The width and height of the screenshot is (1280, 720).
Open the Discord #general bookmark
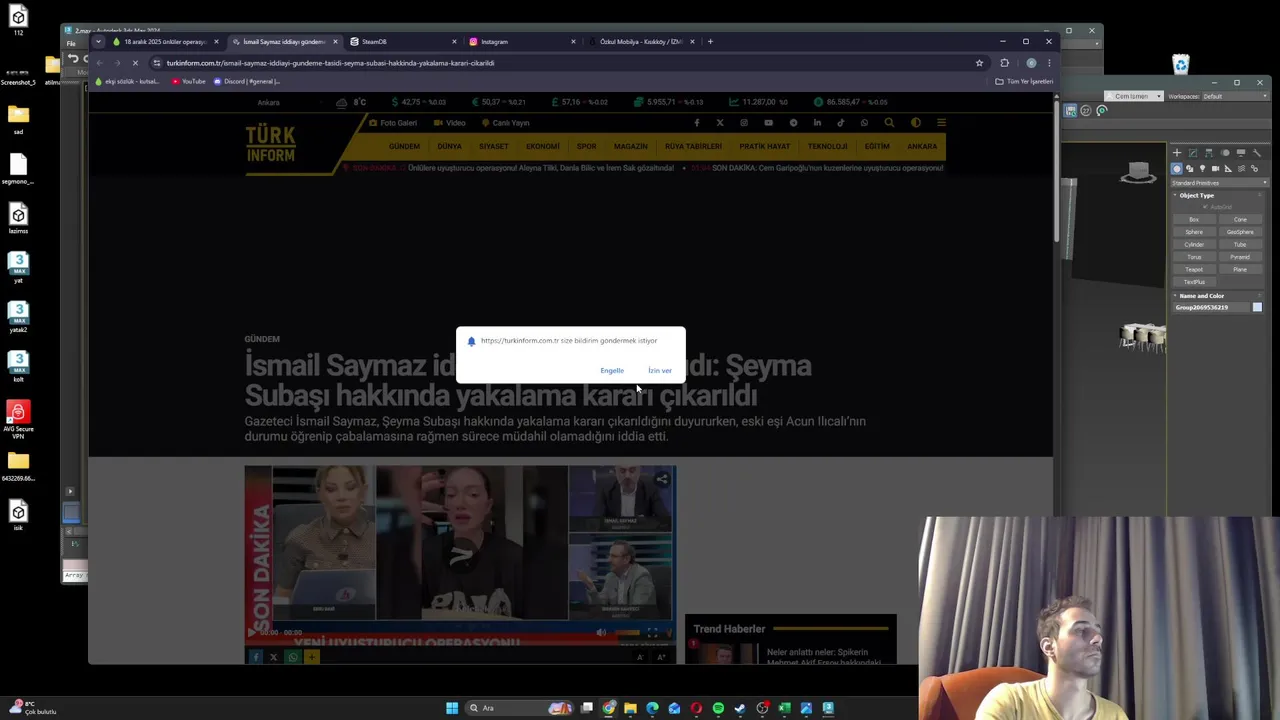click(247, 82)
